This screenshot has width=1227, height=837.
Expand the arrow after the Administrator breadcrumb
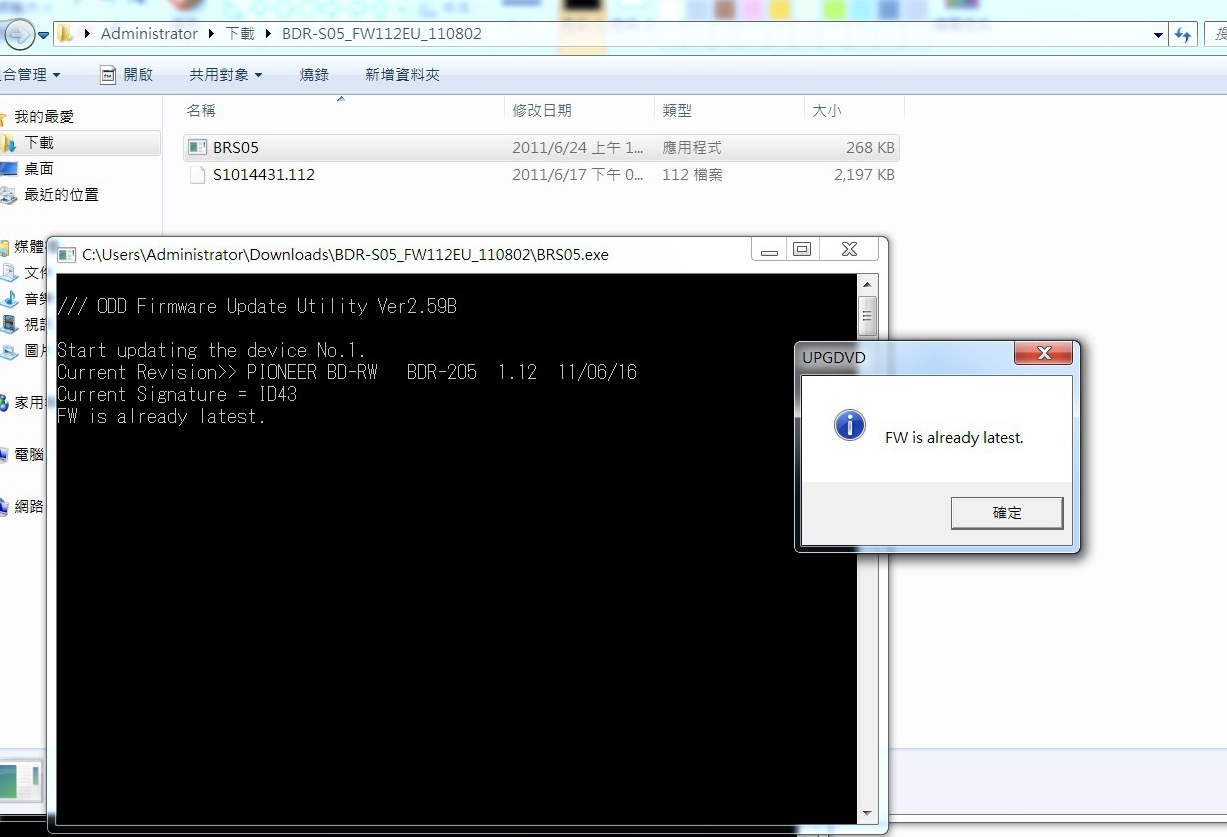coord(211,34)
